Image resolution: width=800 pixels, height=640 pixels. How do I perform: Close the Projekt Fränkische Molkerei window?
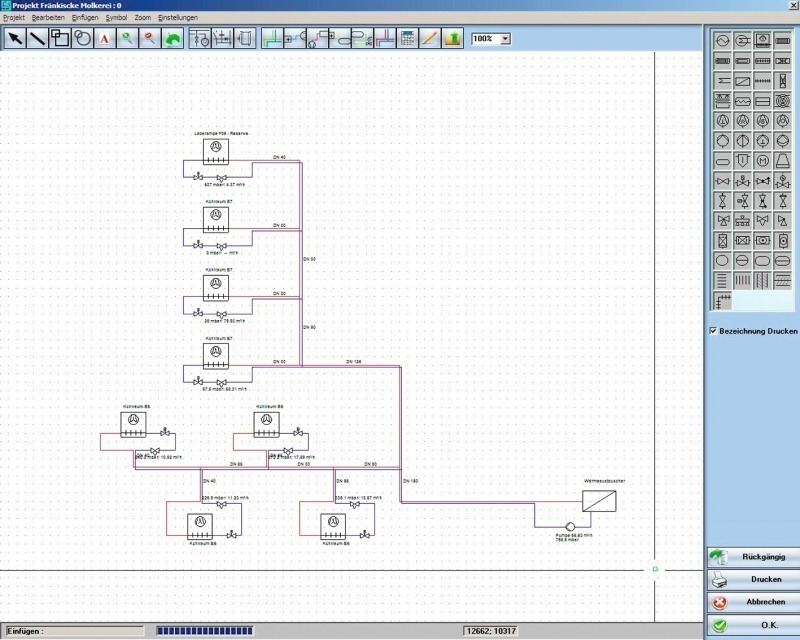coord(794,5)
